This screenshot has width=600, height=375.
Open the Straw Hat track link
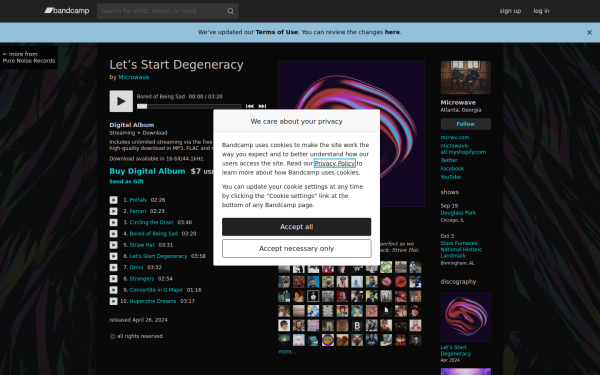pos(142,245)
